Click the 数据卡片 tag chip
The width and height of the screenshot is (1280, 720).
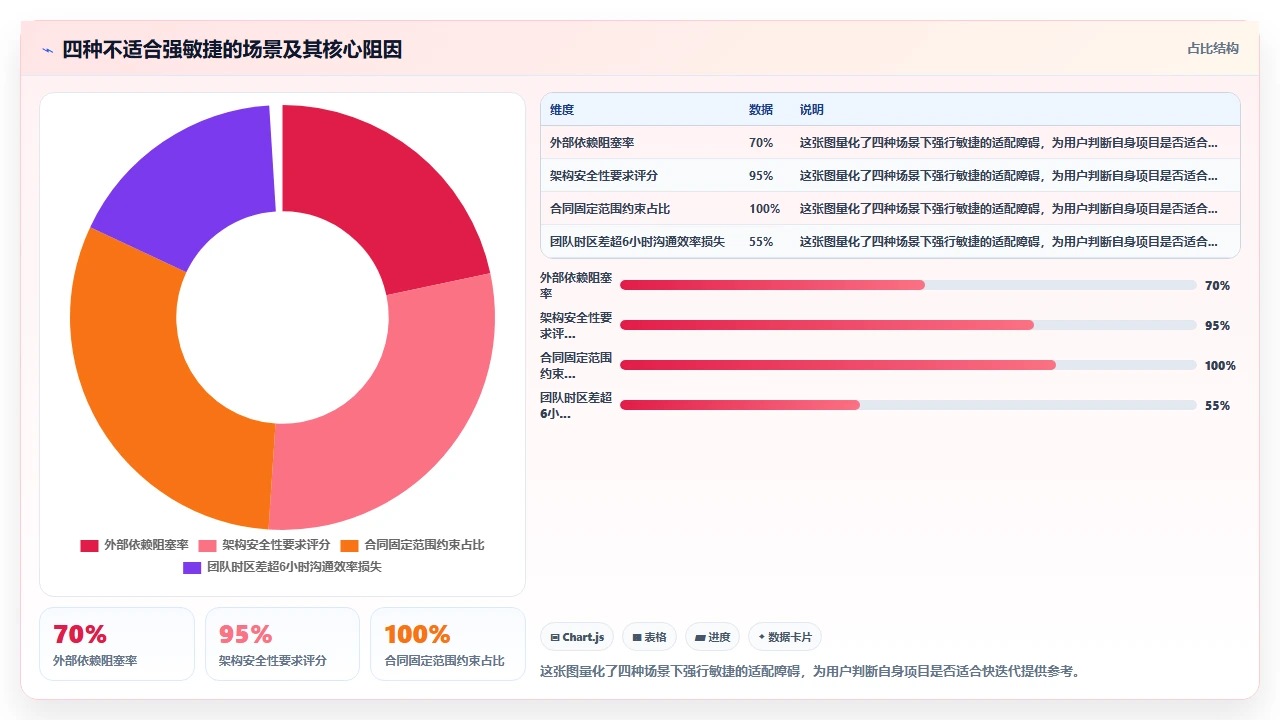pyautogui.click(x=785, y=637)
